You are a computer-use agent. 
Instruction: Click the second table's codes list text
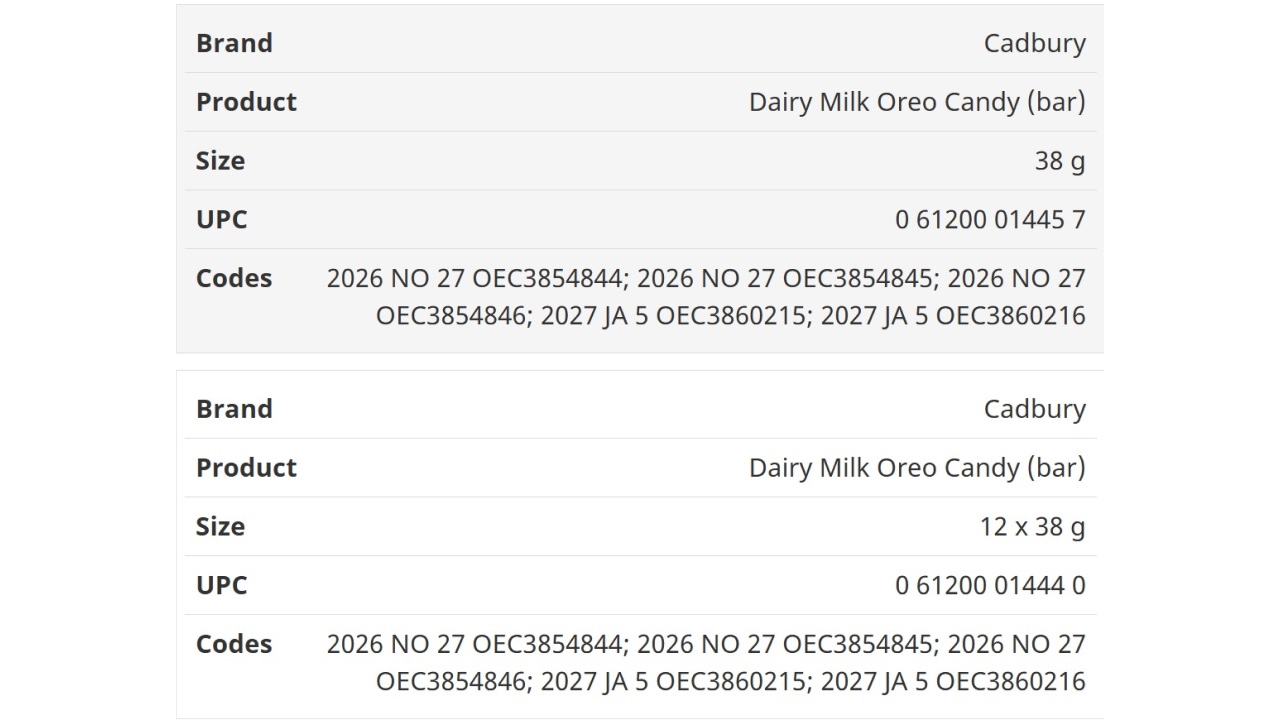click(x=706, y=663)
